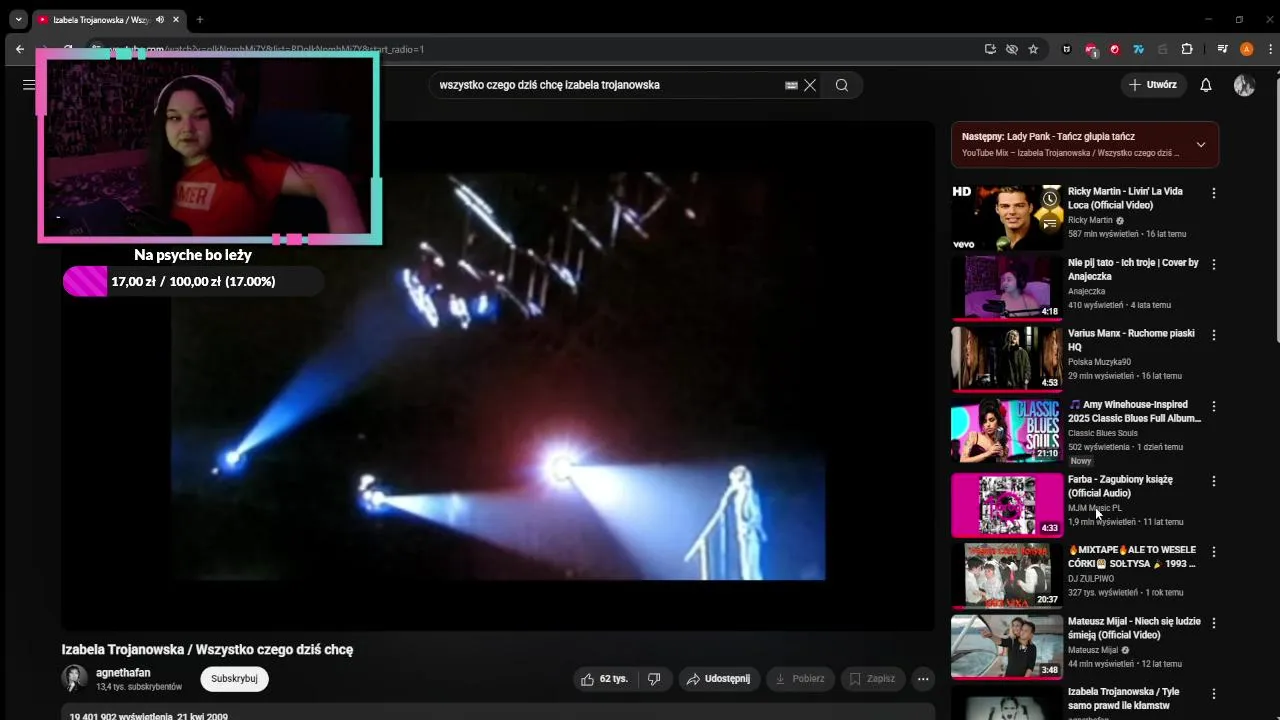This screenshot has width=1280, height=720.
Task: Open Farba Zagubiony książę video thumbnail
Action: pyautogui.click(x=1006, y=505)
